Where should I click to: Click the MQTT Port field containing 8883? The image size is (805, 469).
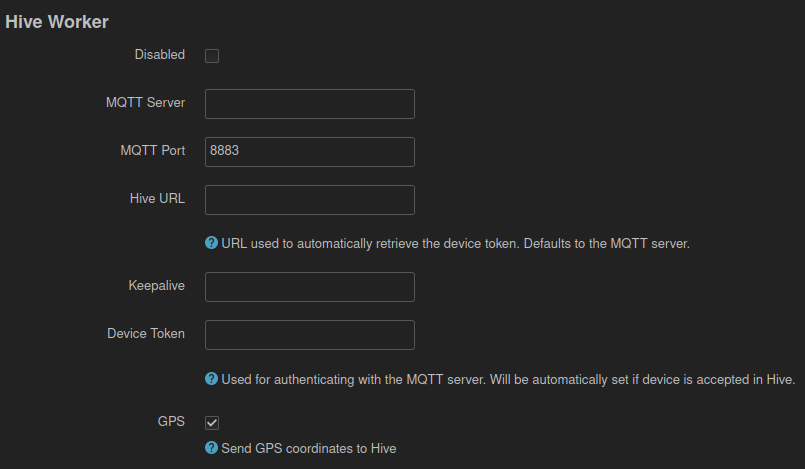coord(310,152)
